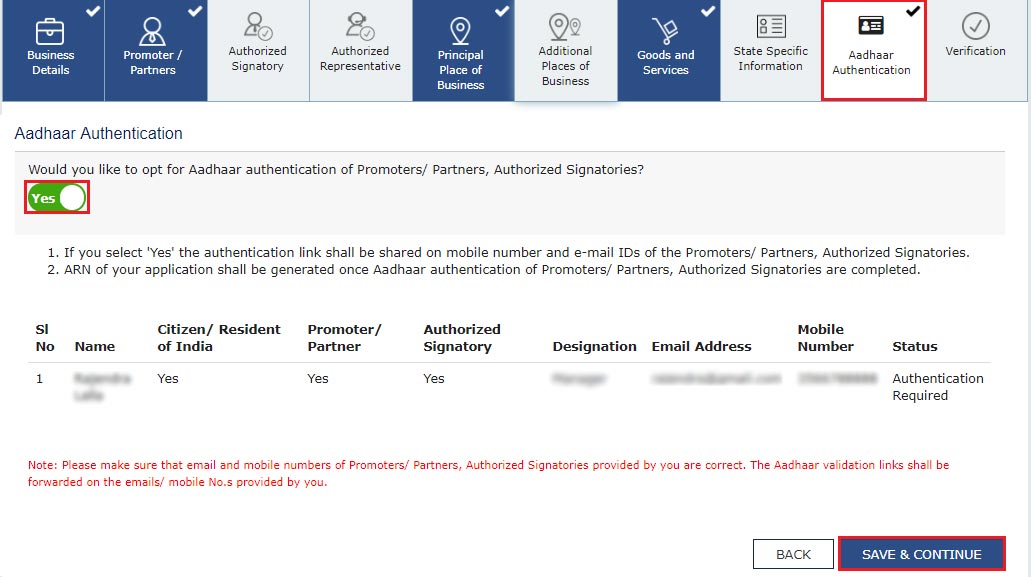Click the Authentication Required status text
This screenshot has height=577, width=1031.
tap(937, 387)
